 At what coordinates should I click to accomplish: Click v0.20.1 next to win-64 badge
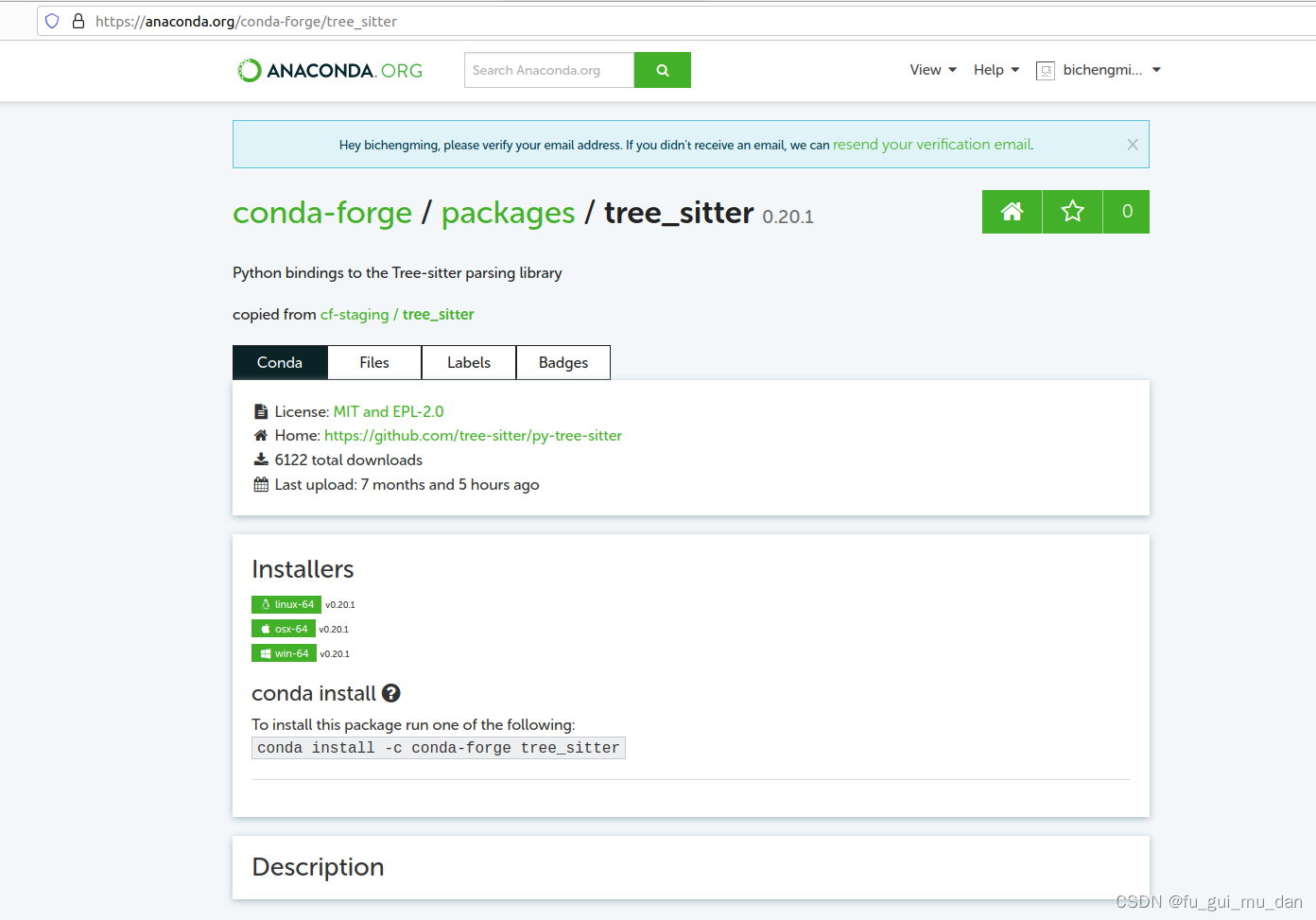(x=335, y=654)
